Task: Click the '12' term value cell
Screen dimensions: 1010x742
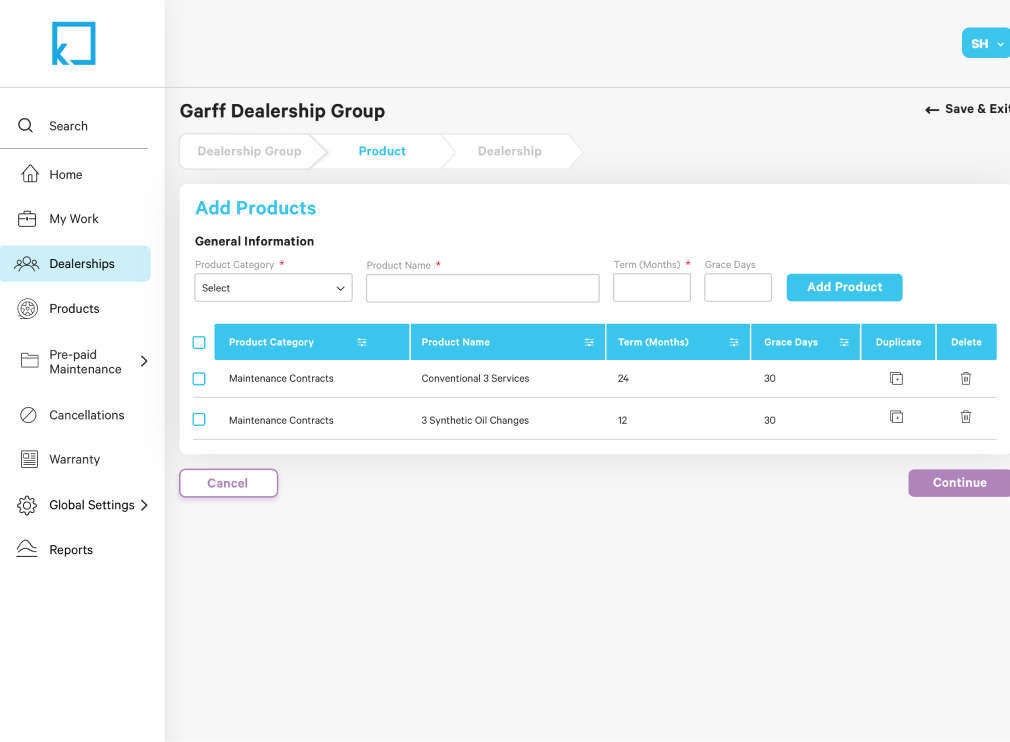Action: point(622,420)
